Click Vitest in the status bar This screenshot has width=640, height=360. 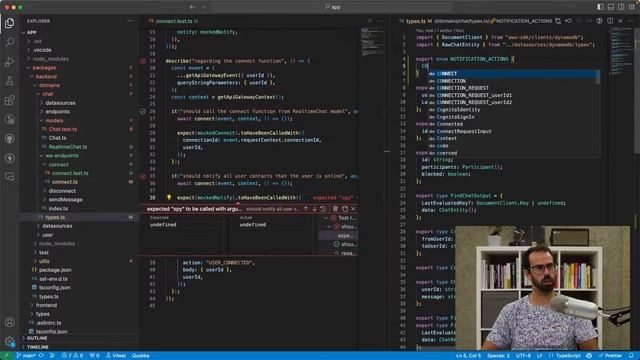pos(116,356)
